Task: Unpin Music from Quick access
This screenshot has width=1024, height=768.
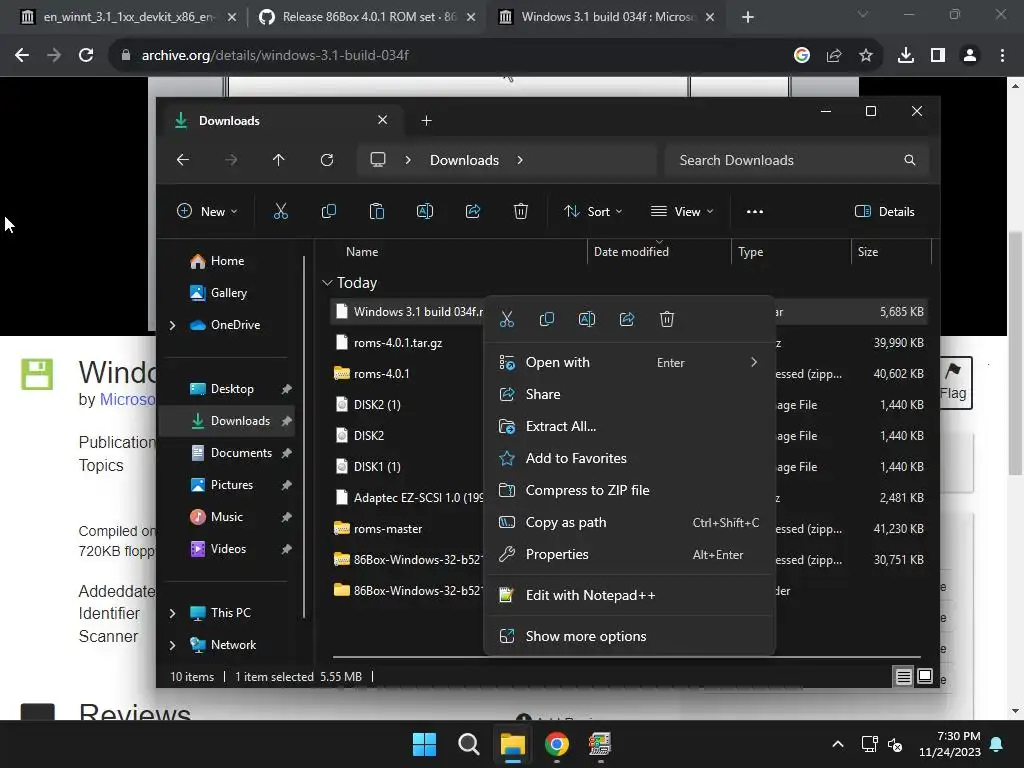Action: pyautogui.click(x=286, y=517)
